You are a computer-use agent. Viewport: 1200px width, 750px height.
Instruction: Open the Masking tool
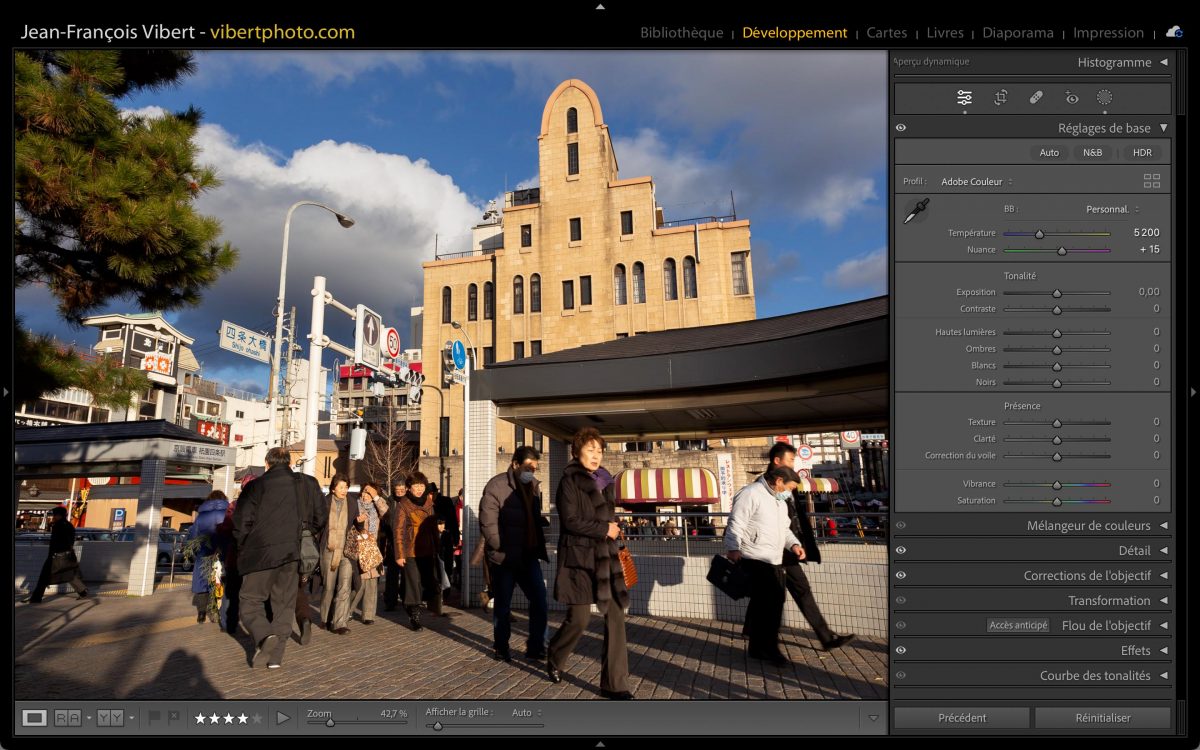pyautogui.click(x=1104, y=97)
